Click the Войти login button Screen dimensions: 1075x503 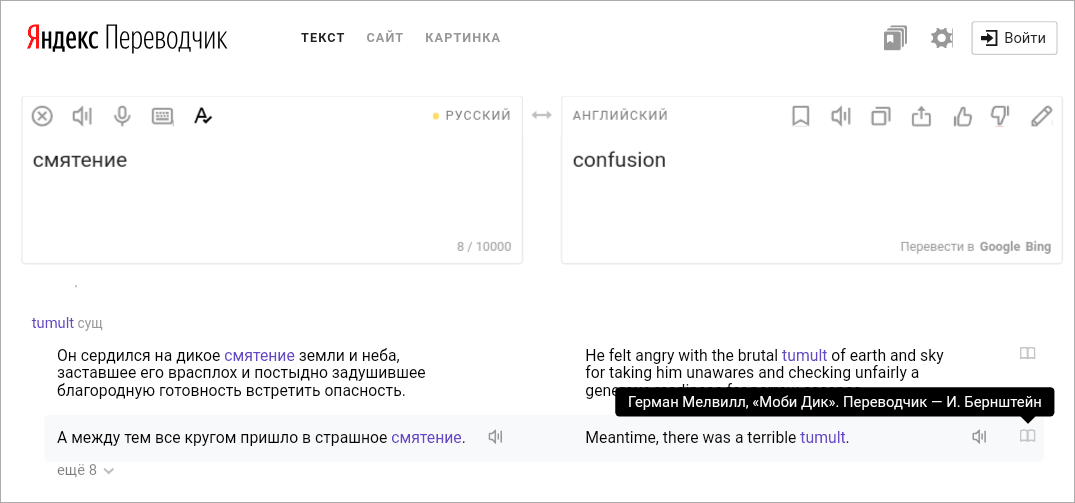click(x=1014, y=38)
